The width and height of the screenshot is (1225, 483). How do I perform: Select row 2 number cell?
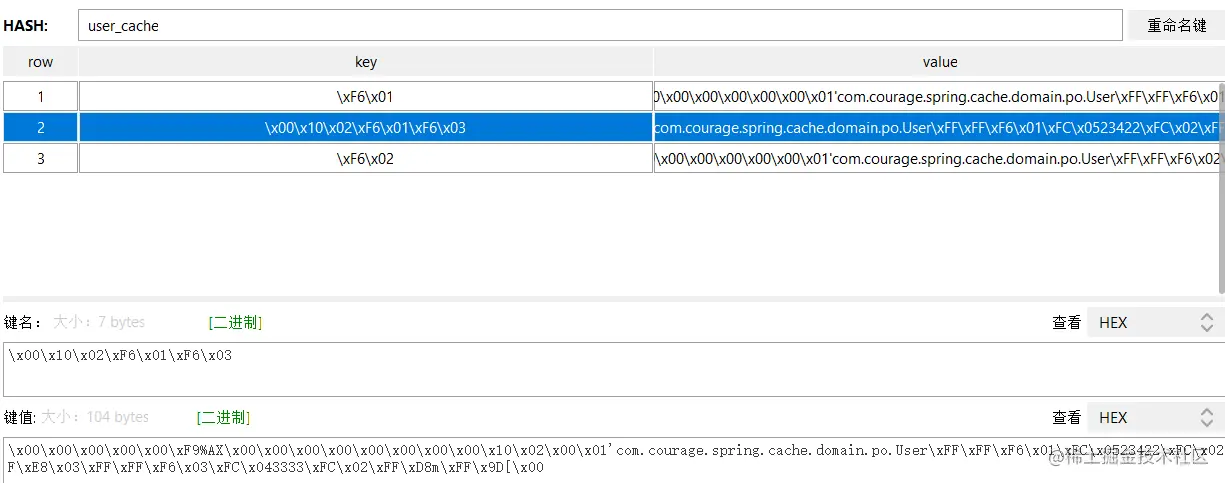[40, 128]
